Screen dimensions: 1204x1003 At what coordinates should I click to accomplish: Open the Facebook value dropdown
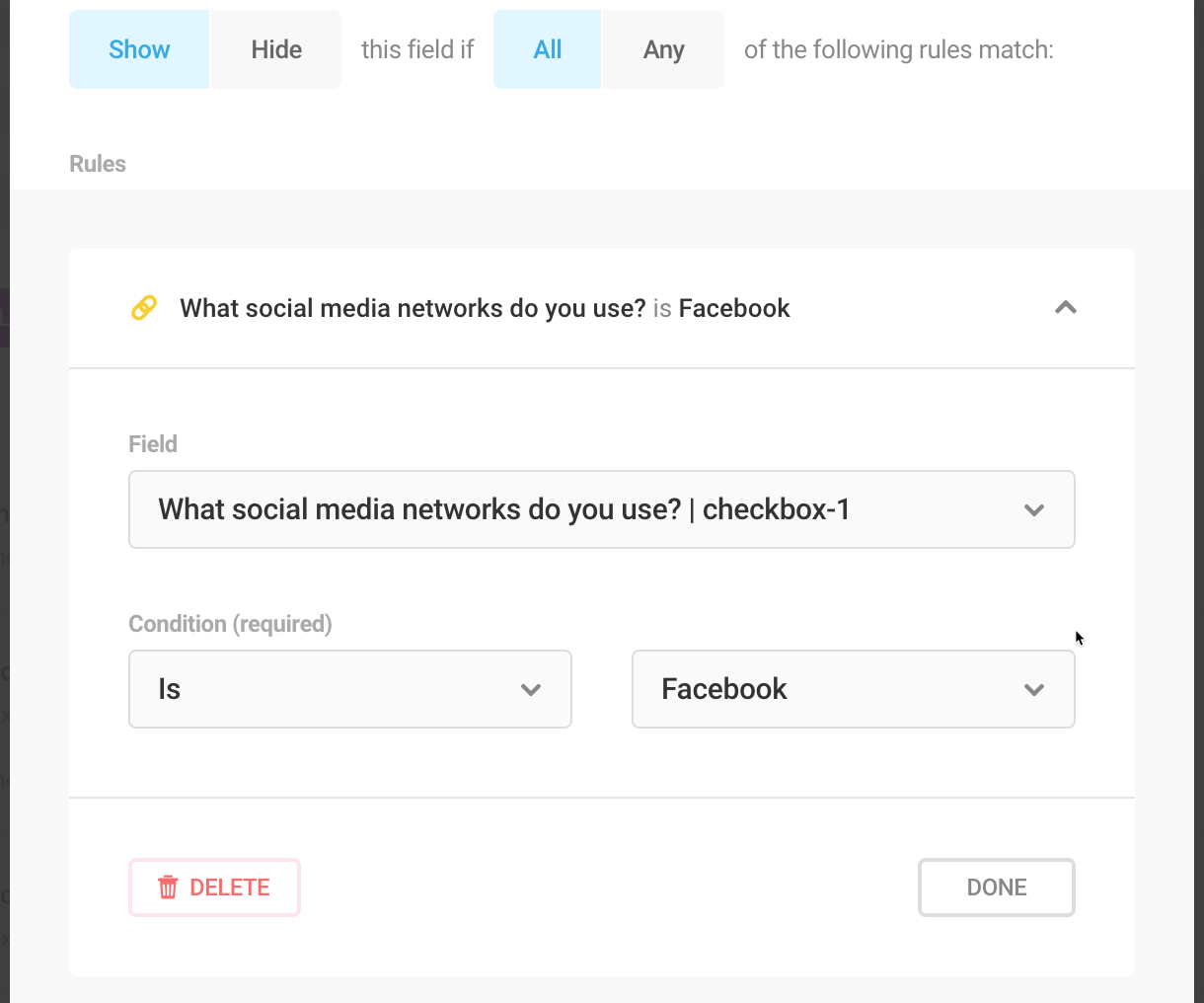pyautogui.click(x=829, y=689)
